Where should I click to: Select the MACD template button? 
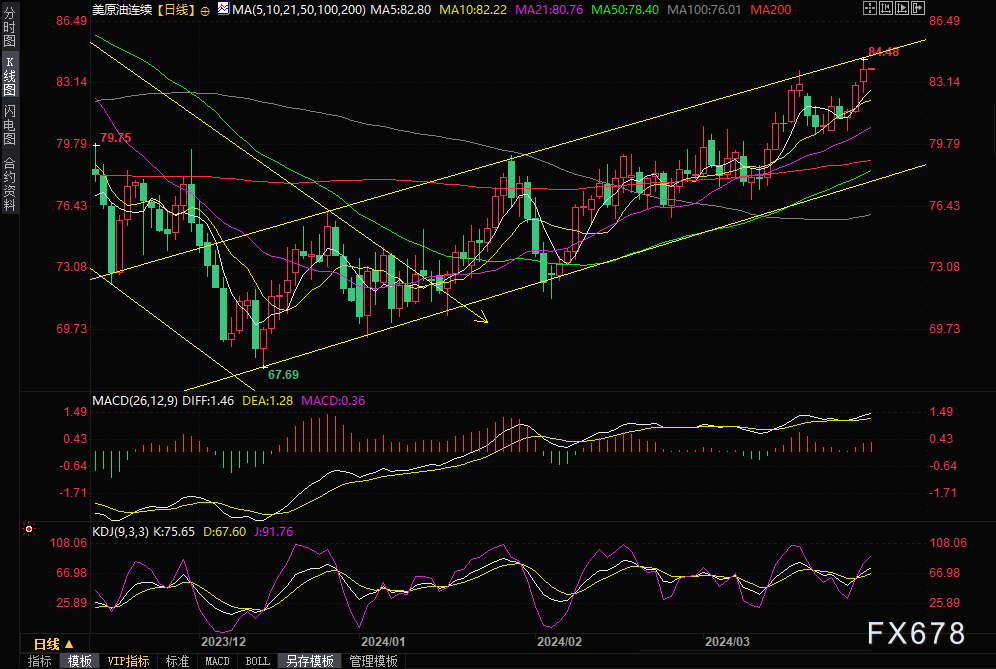point(217,661)
